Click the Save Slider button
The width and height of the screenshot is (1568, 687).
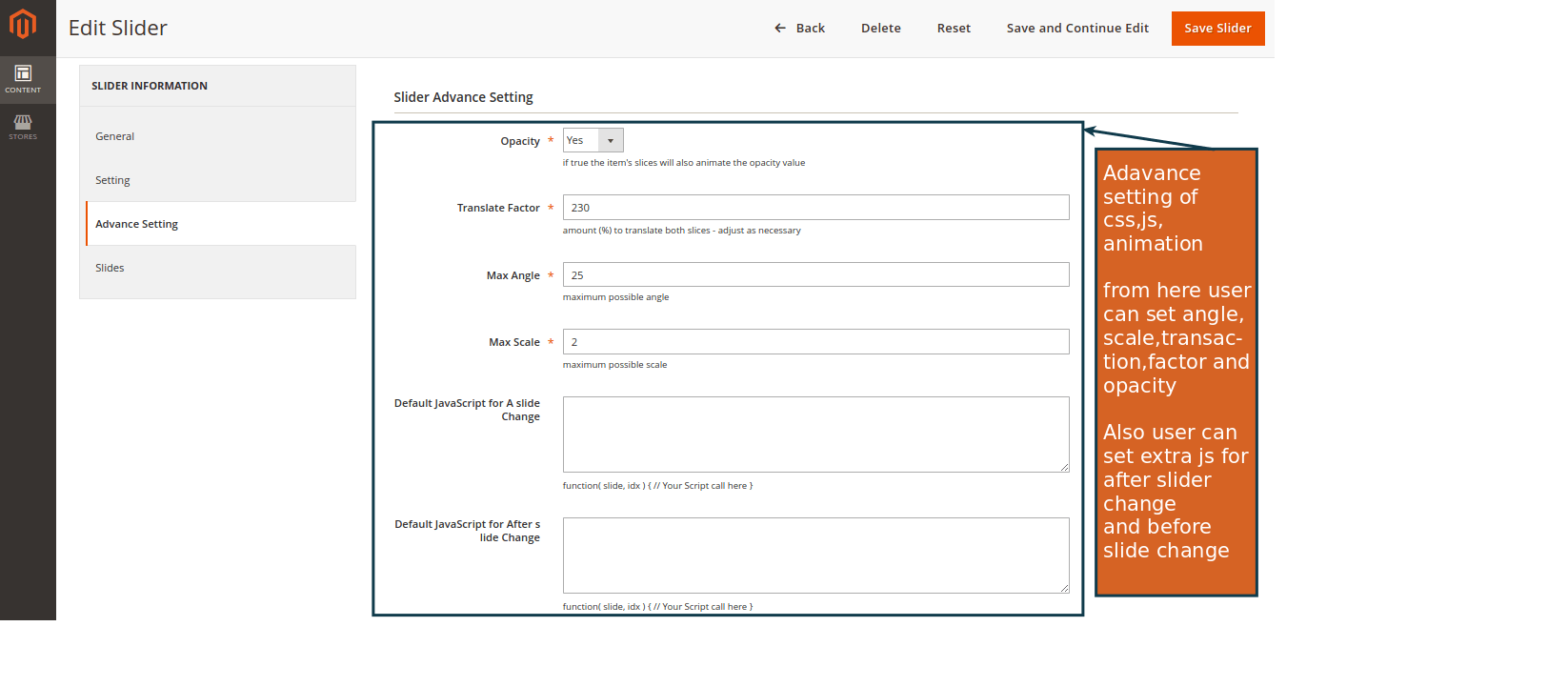[1217, 29]
